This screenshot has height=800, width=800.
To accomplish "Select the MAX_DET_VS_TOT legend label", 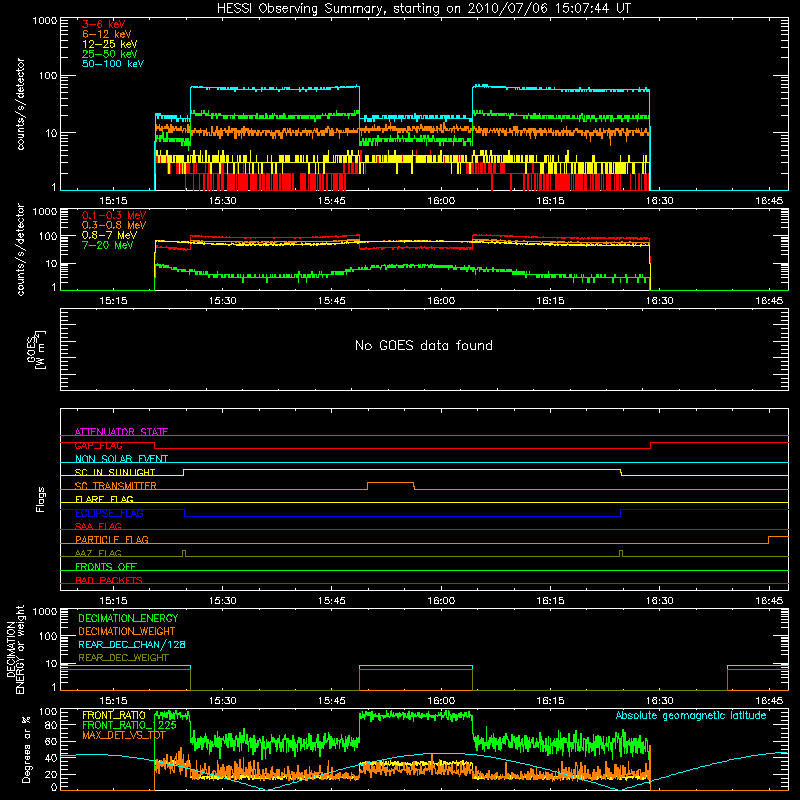I will (124, 735).
